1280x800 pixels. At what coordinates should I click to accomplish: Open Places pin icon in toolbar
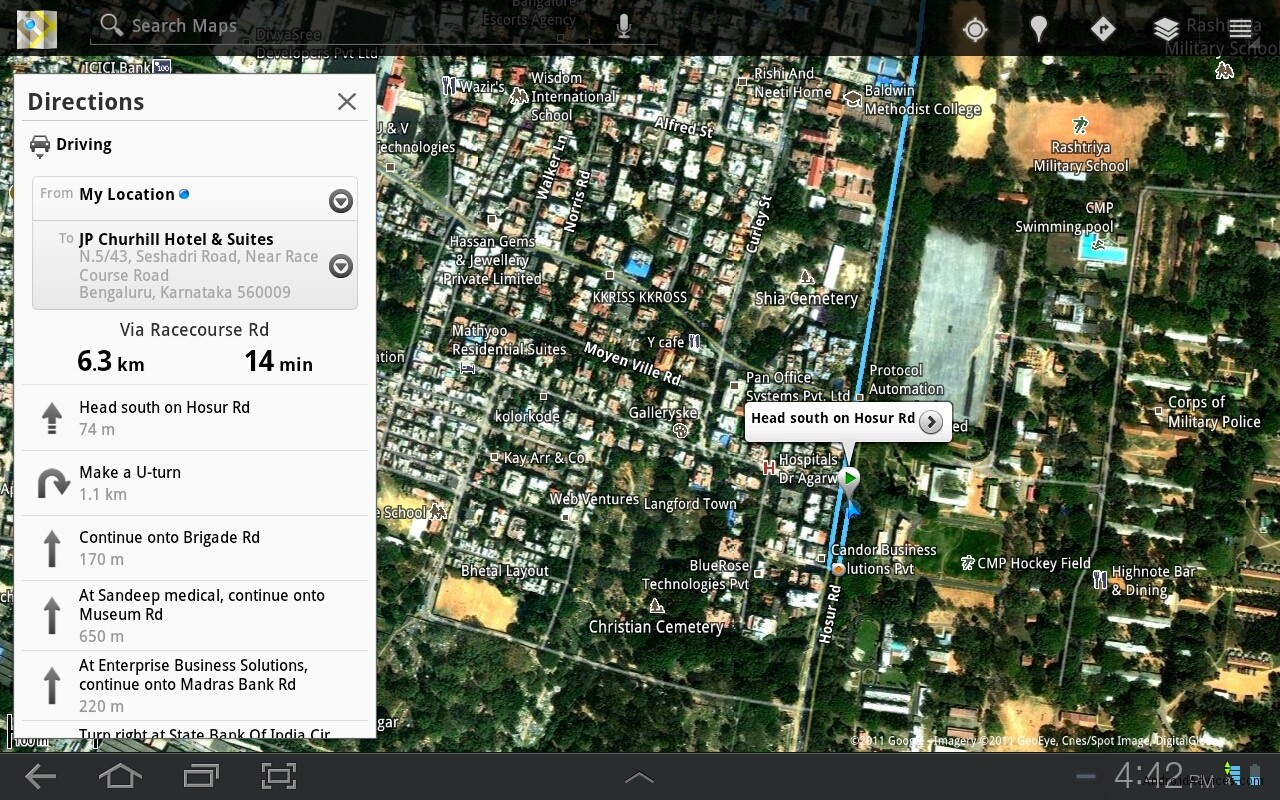(1039, 29)
